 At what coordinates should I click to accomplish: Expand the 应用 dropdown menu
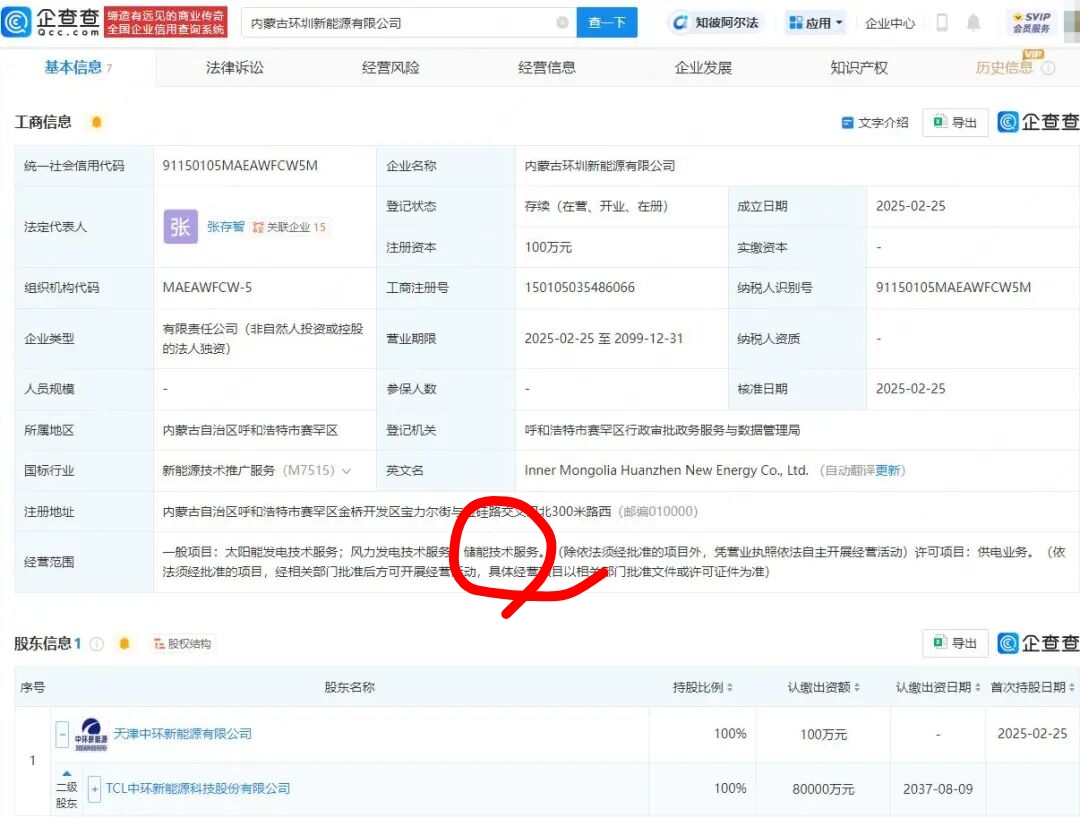tap(816, 23)
